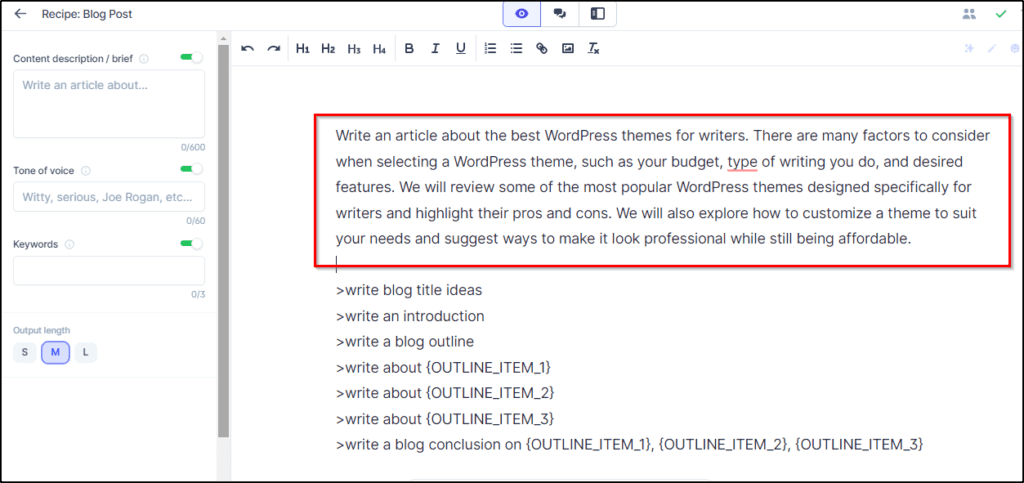1024x483 pixels.
Task: Insert a bulleted list
Action: click(x=516, y=48)
